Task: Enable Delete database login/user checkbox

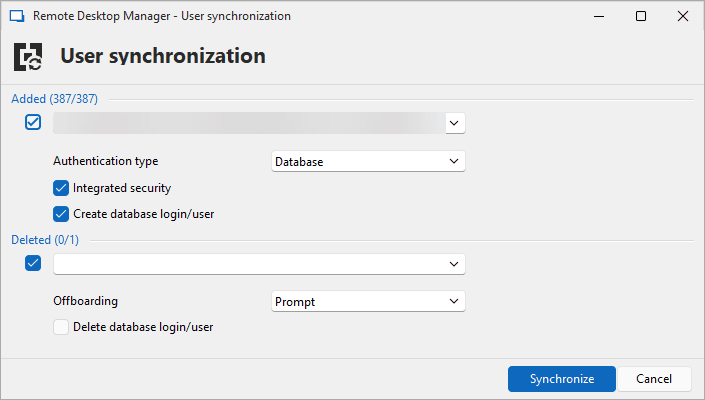Action: tap(61, 326)
